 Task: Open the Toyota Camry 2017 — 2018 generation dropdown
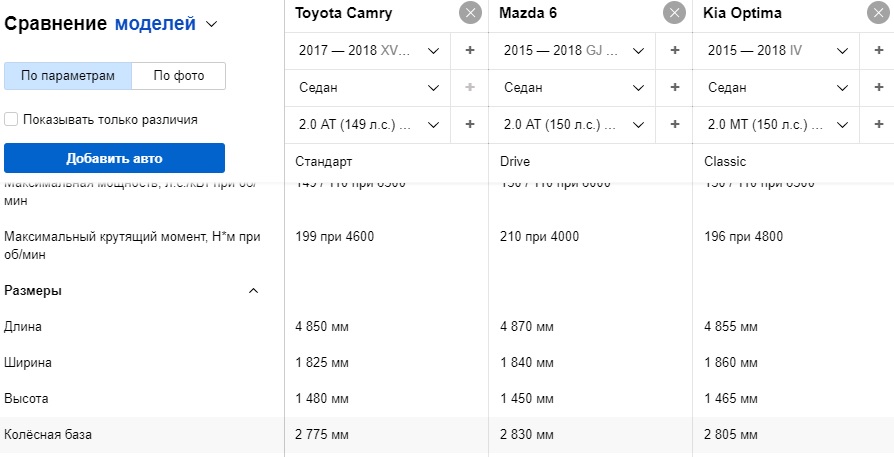pos(368,51)
